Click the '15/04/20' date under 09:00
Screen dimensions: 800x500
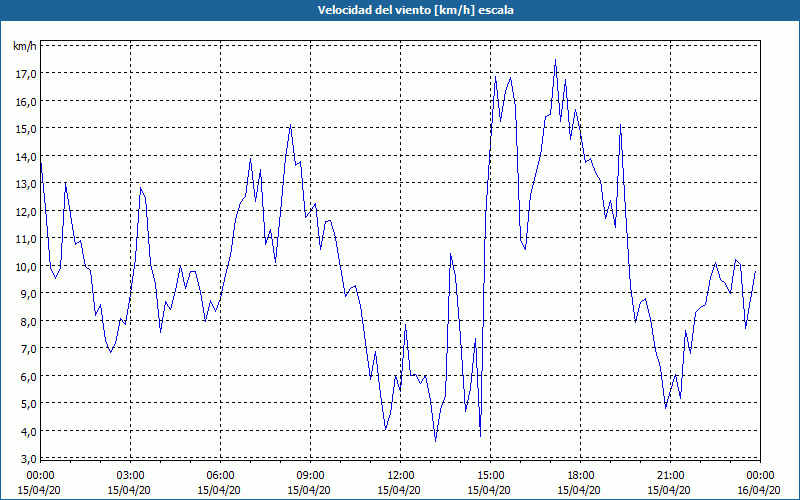309,490
